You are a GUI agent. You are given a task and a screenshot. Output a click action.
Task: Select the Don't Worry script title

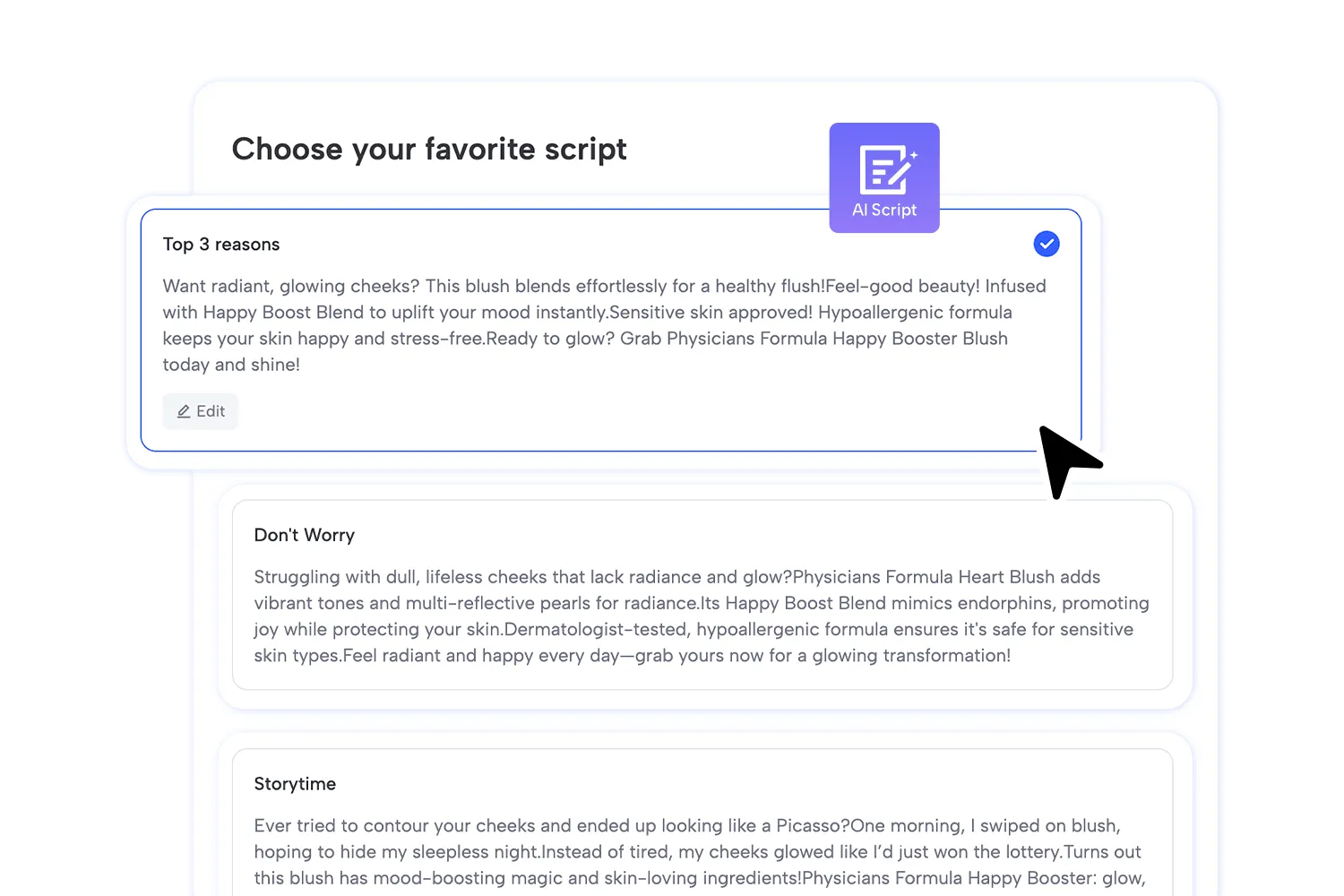[x=305, y=535]
